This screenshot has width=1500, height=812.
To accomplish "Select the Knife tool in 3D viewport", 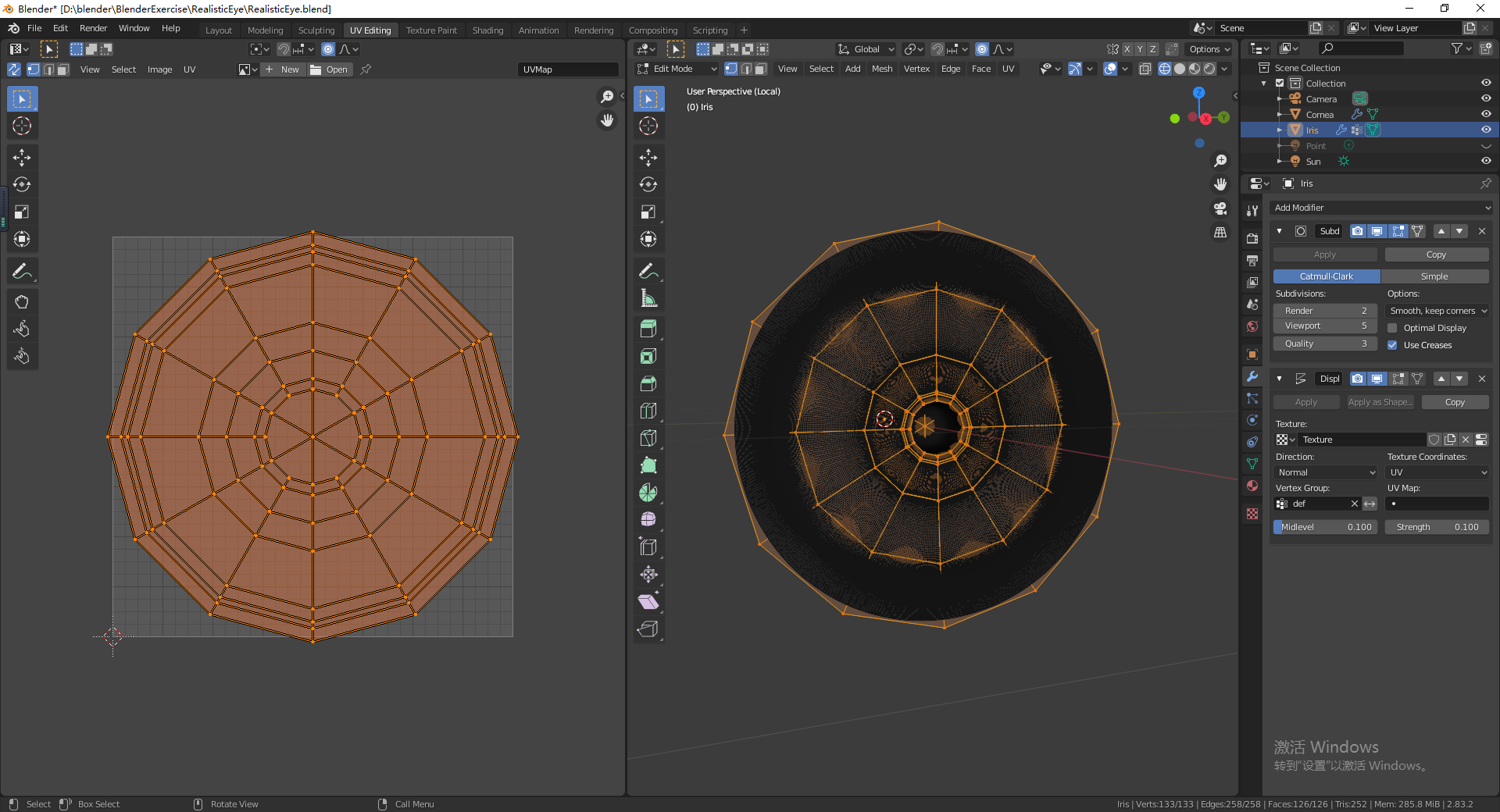I will click(648, 438).
